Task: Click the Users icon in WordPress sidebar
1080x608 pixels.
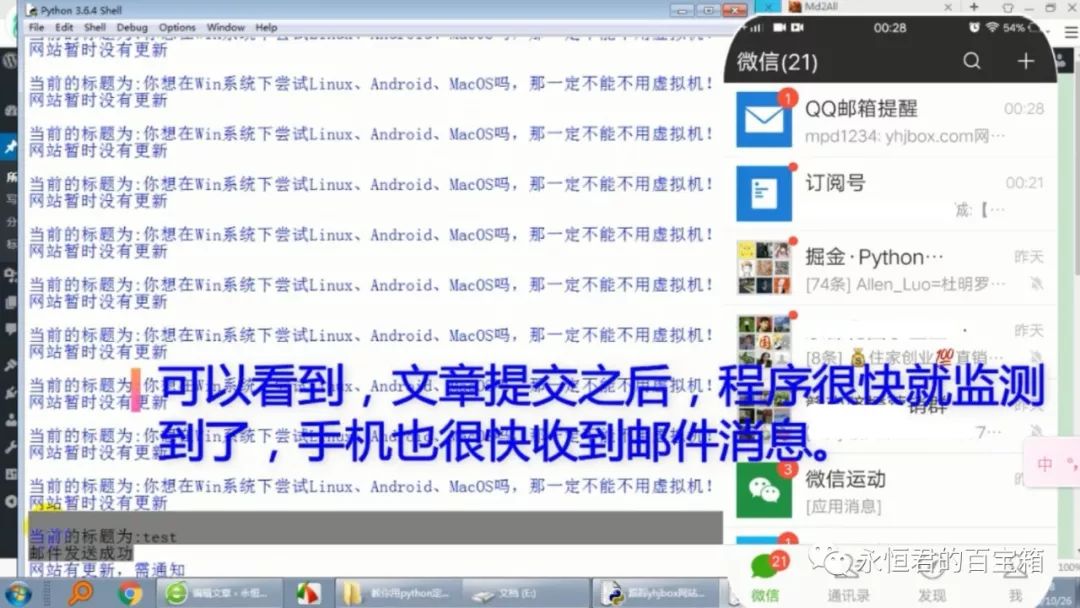Action: (x=10, y=420)
